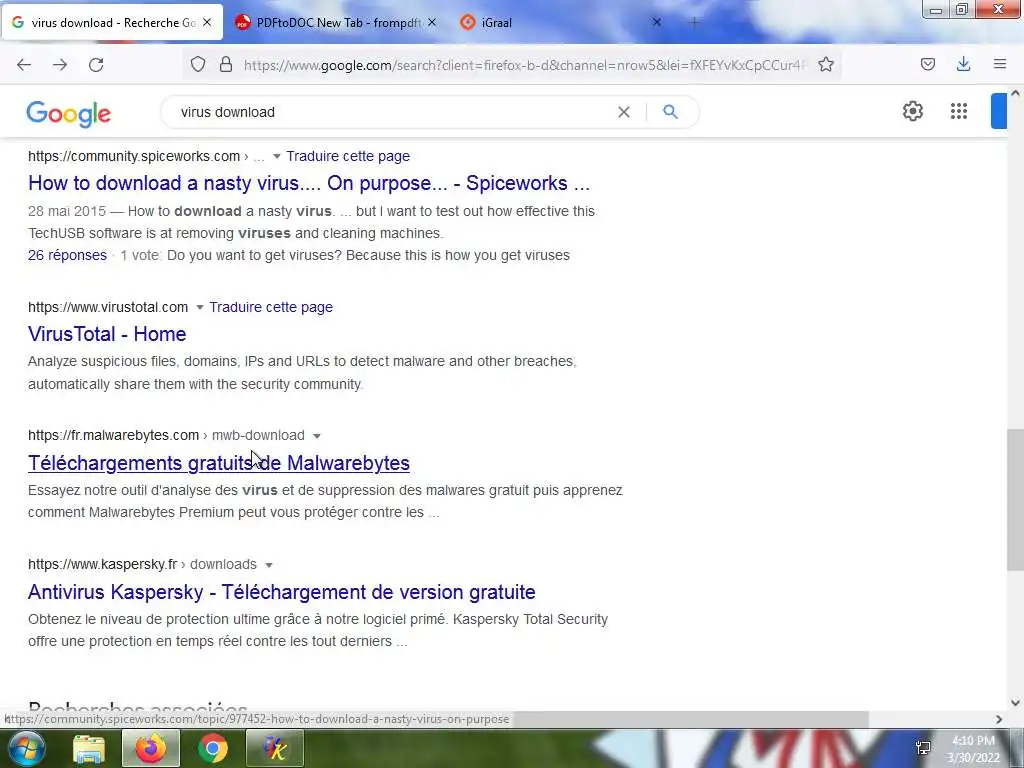
Task: Open the network status tray icon
Action: 923,748
